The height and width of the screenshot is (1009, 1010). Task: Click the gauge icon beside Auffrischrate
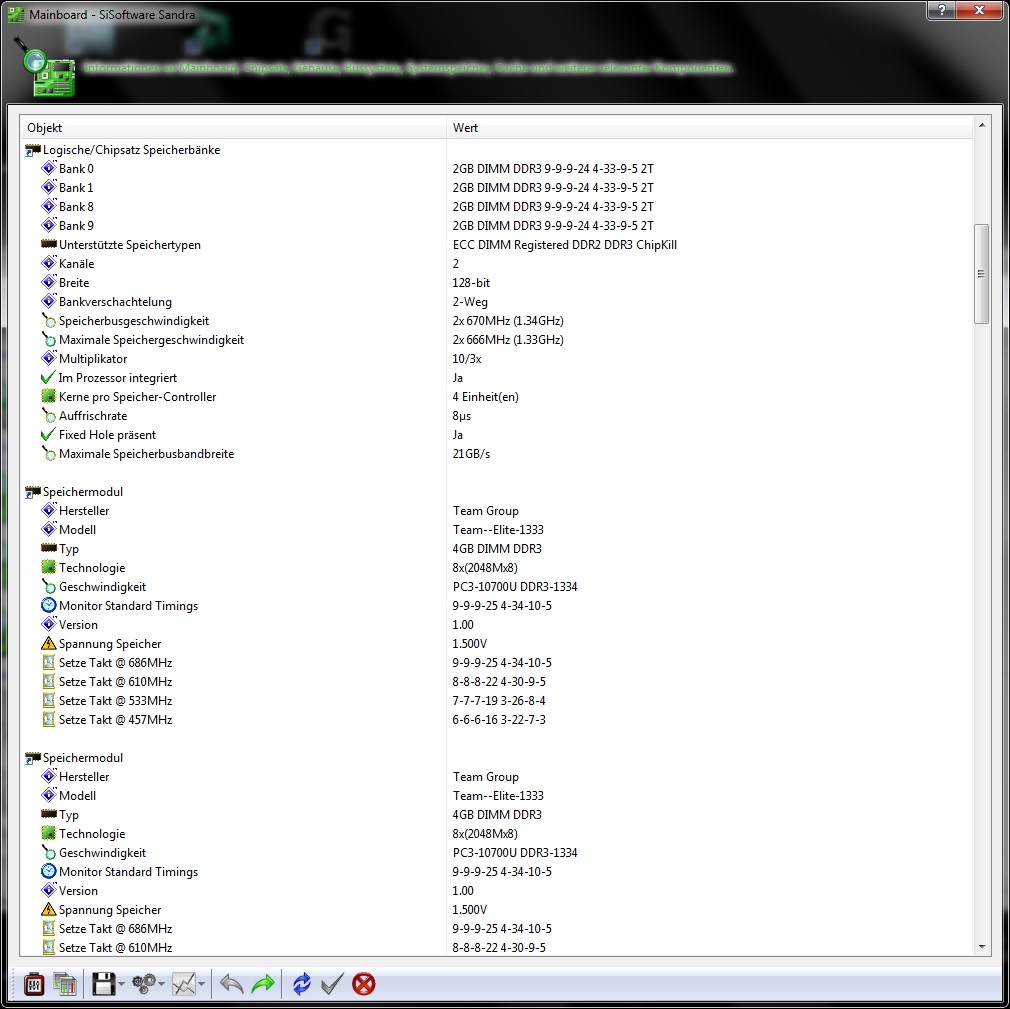48,416
